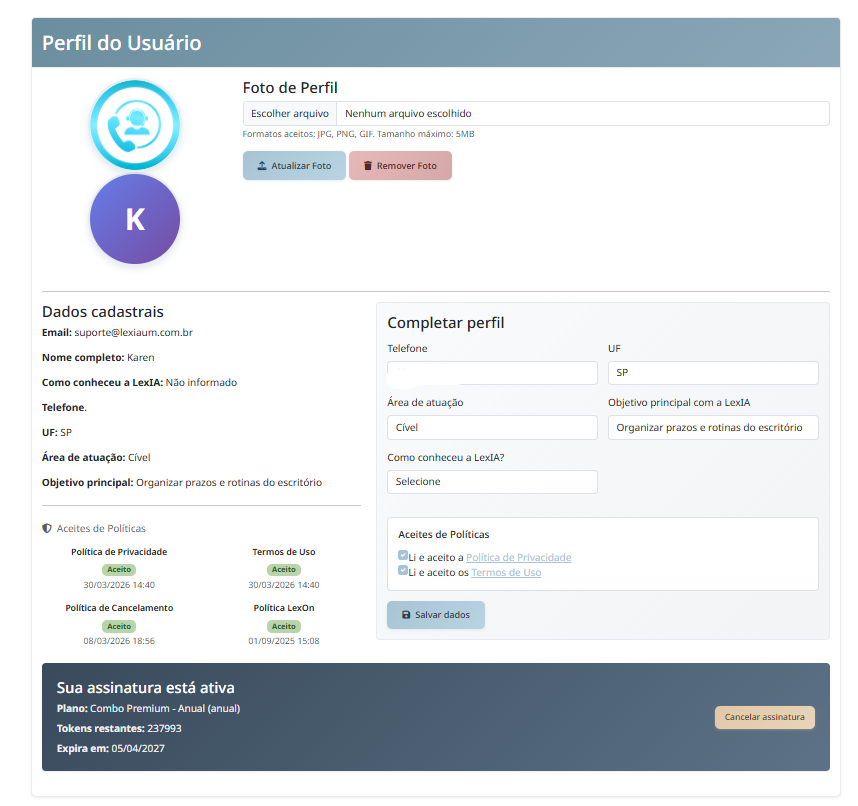This screenshot has width=858, height=806.
Task: Click the Cancelar assinatura button
Action: pos(764,717)
